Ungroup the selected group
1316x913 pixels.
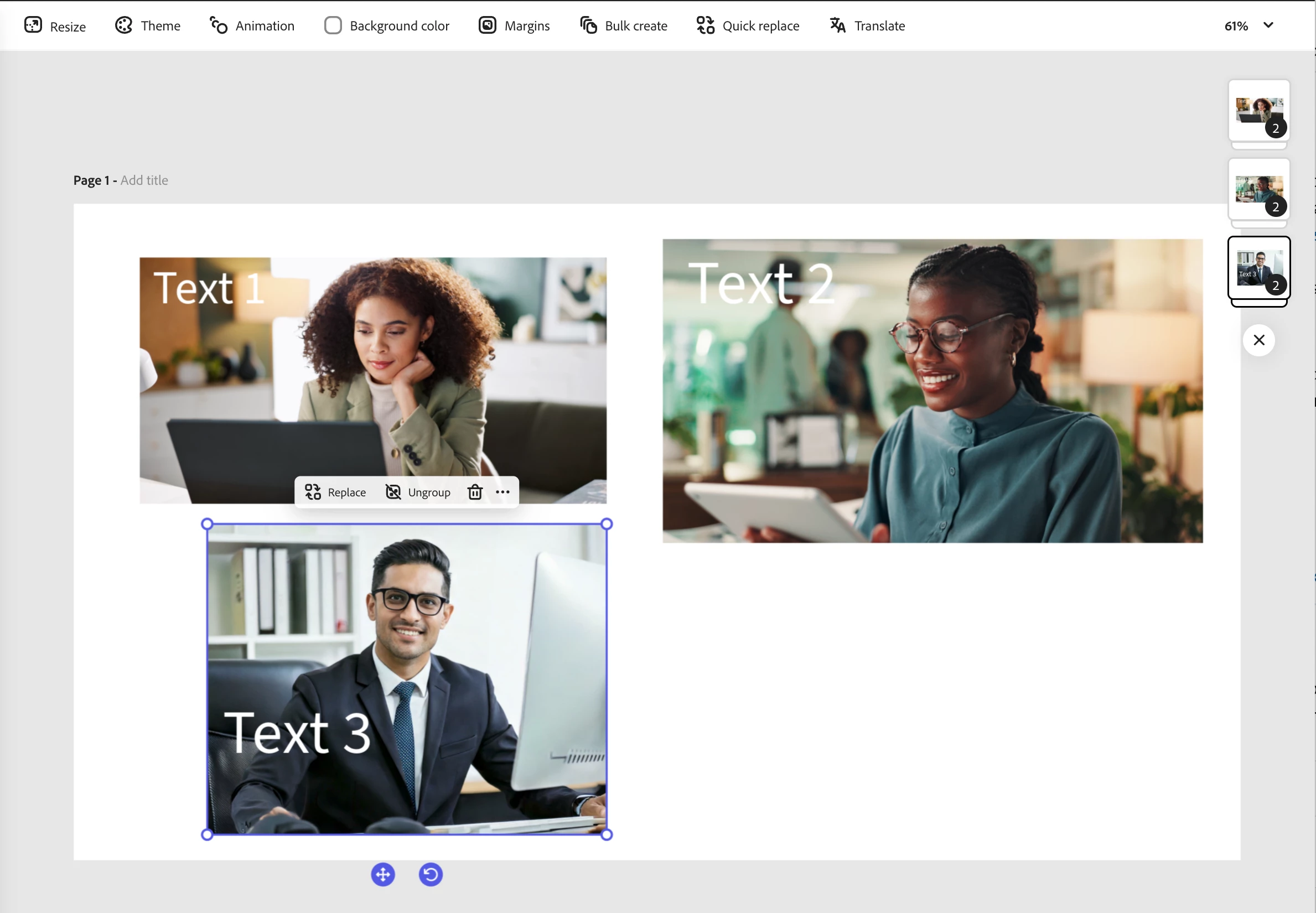[418, 492]
